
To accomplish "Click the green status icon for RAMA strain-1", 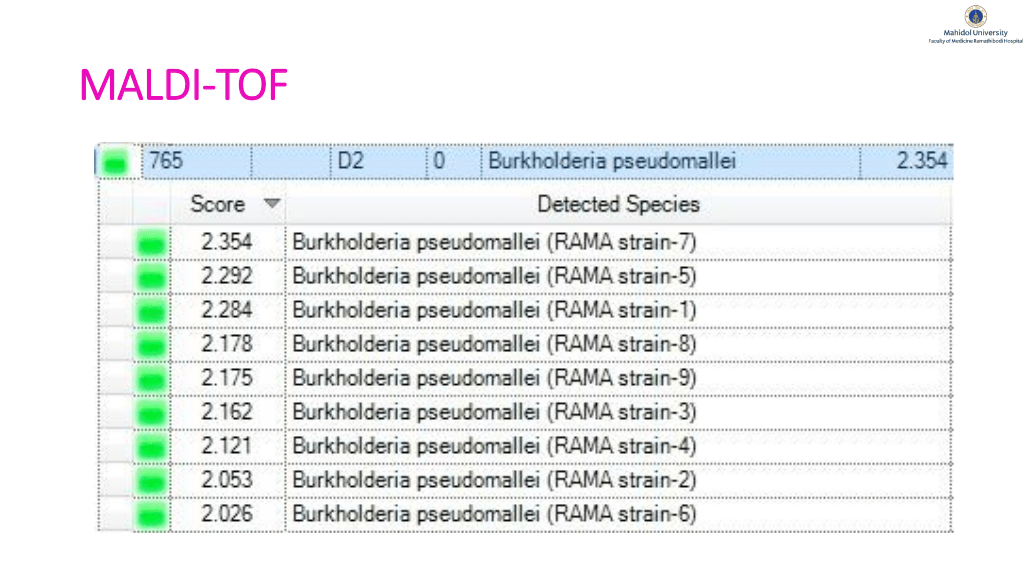I will 151,310.
